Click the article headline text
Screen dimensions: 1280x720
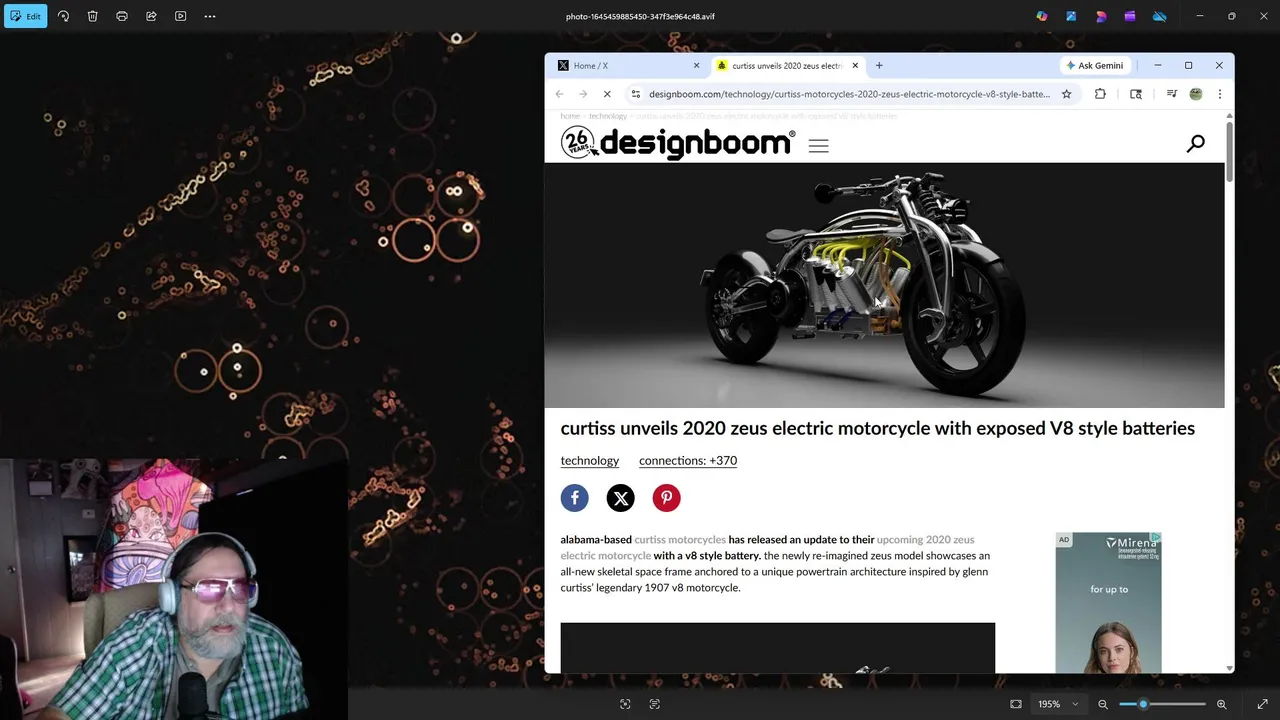coord(877,428)
